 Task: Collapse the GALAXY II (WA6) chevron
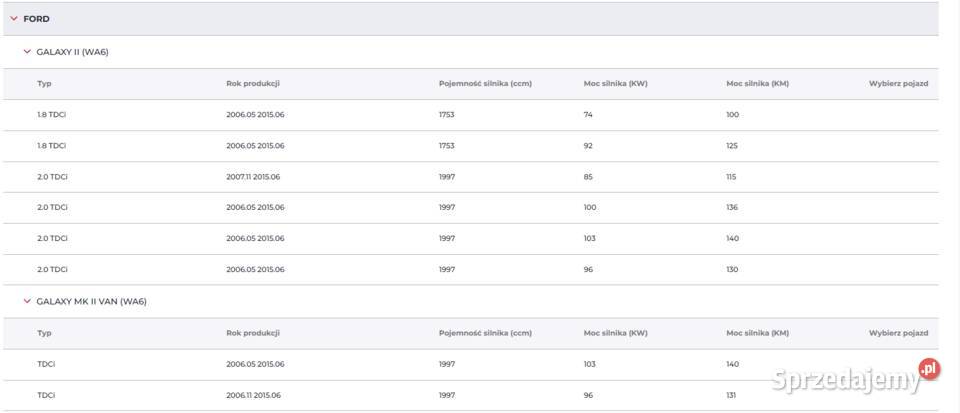click(27, 52)
